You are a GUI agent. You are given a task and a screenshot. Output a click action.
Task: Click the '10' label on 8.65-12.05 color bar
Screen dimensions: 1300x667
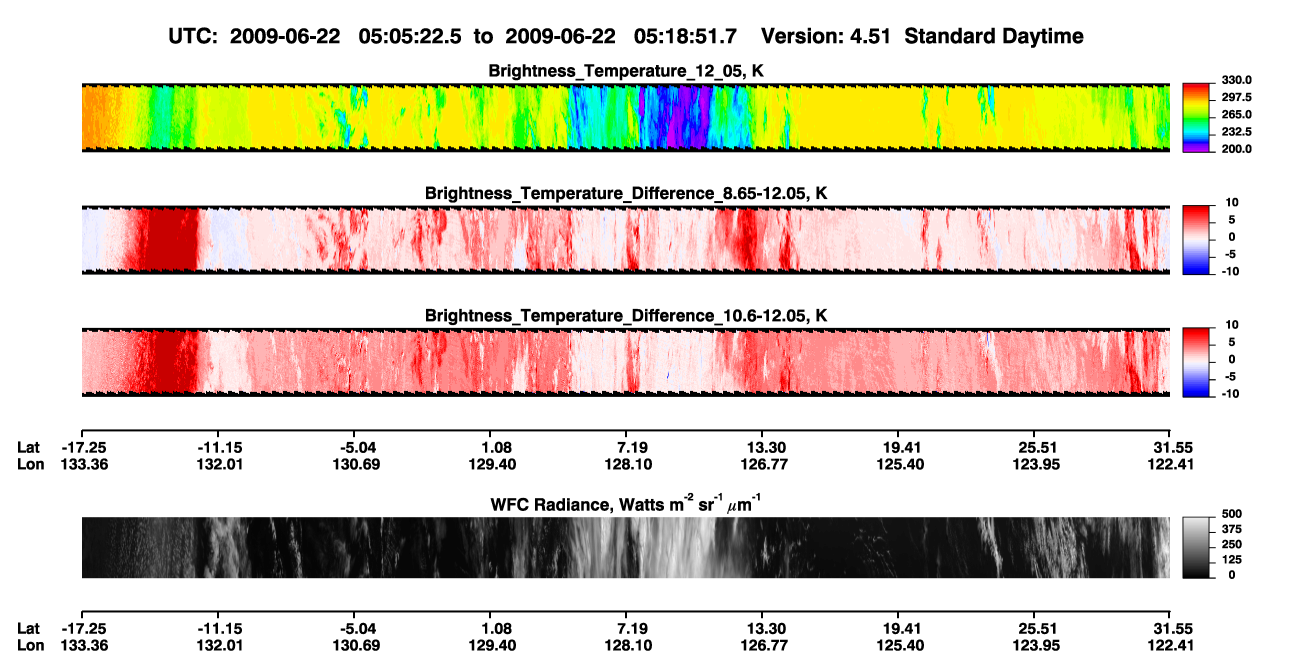(x=1232, y=202)
